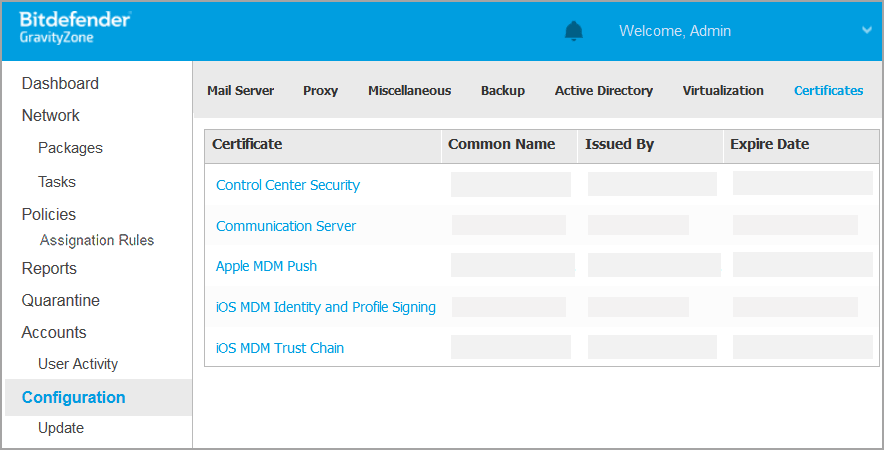Open iOS MDM Identity and Profile Signing
884x450 pixels.
coord(326,307)
